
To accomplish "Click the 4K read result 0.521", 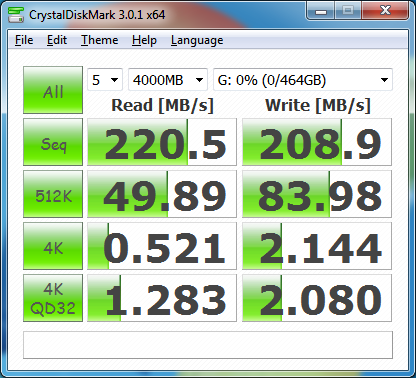I will (162, 246).
